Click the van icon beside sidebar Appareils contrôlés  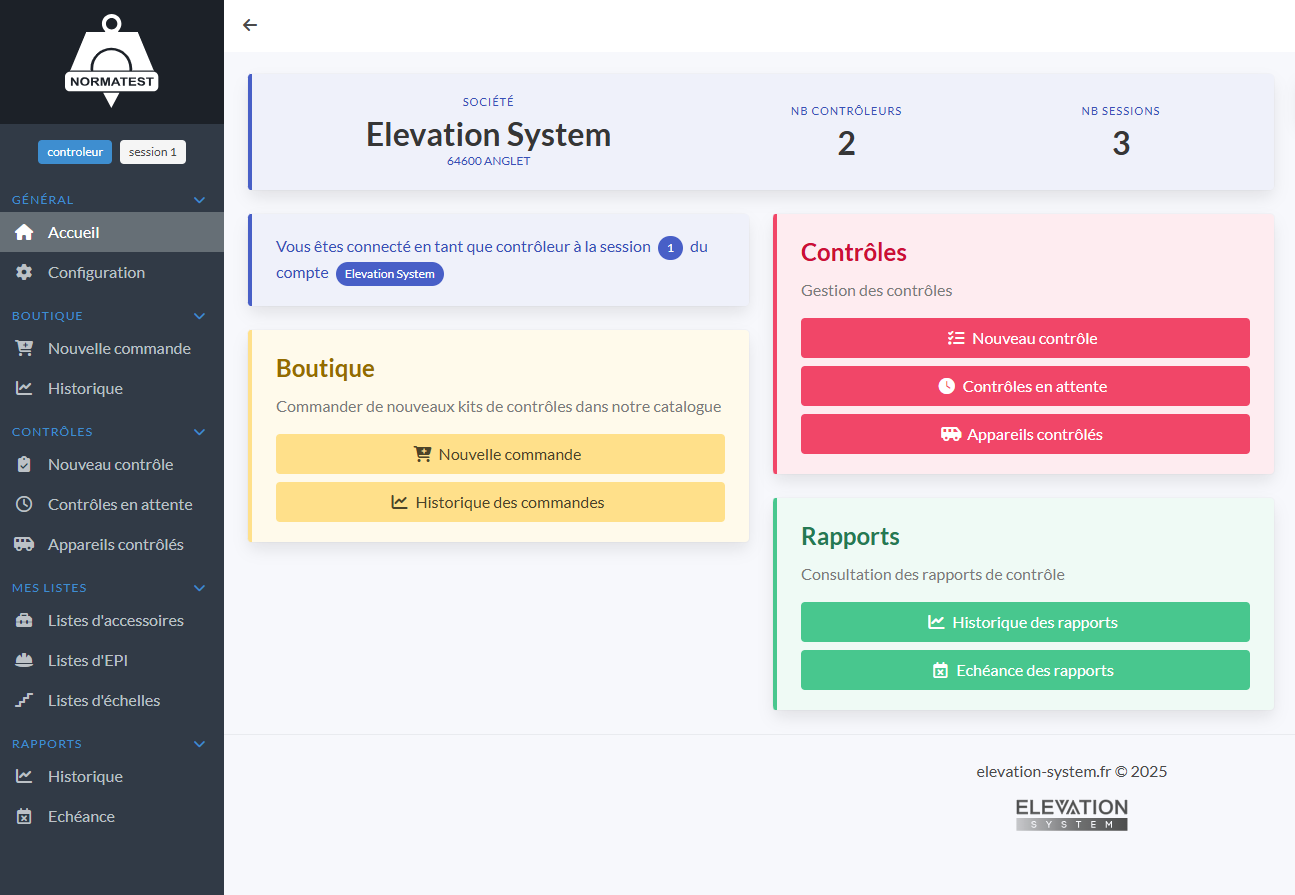click(24, 544)
